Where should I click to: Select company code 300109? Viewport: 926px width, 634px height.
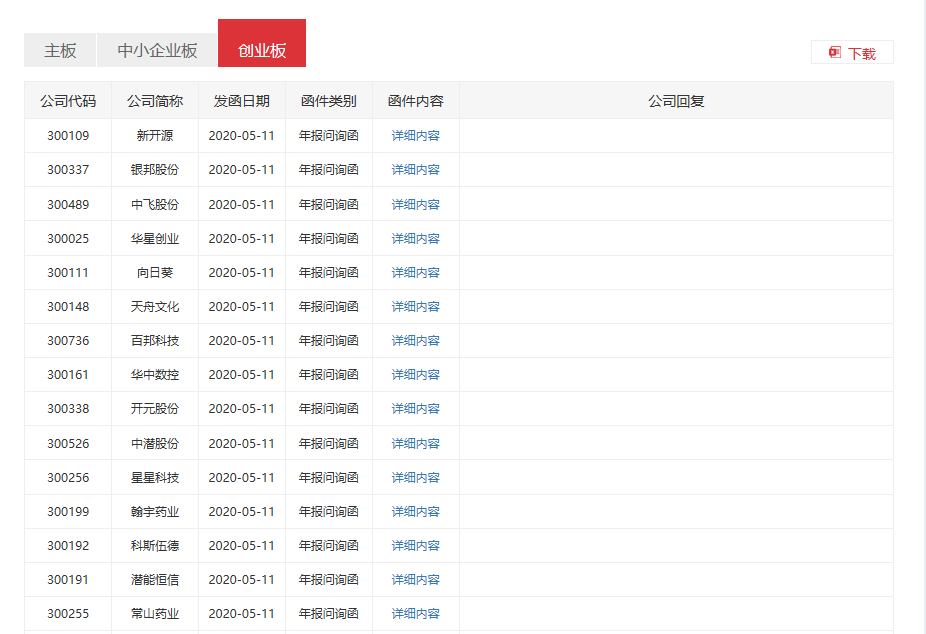pyautogui.click(x=68, y=136)
